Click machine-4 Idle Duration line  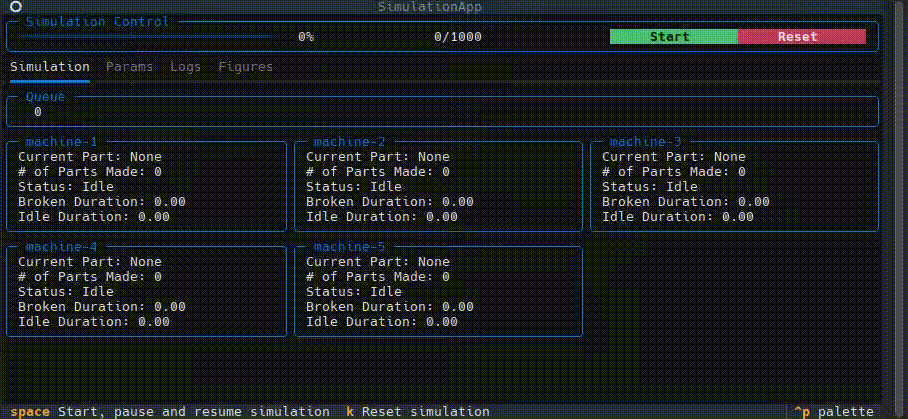[x=94, y=322]
